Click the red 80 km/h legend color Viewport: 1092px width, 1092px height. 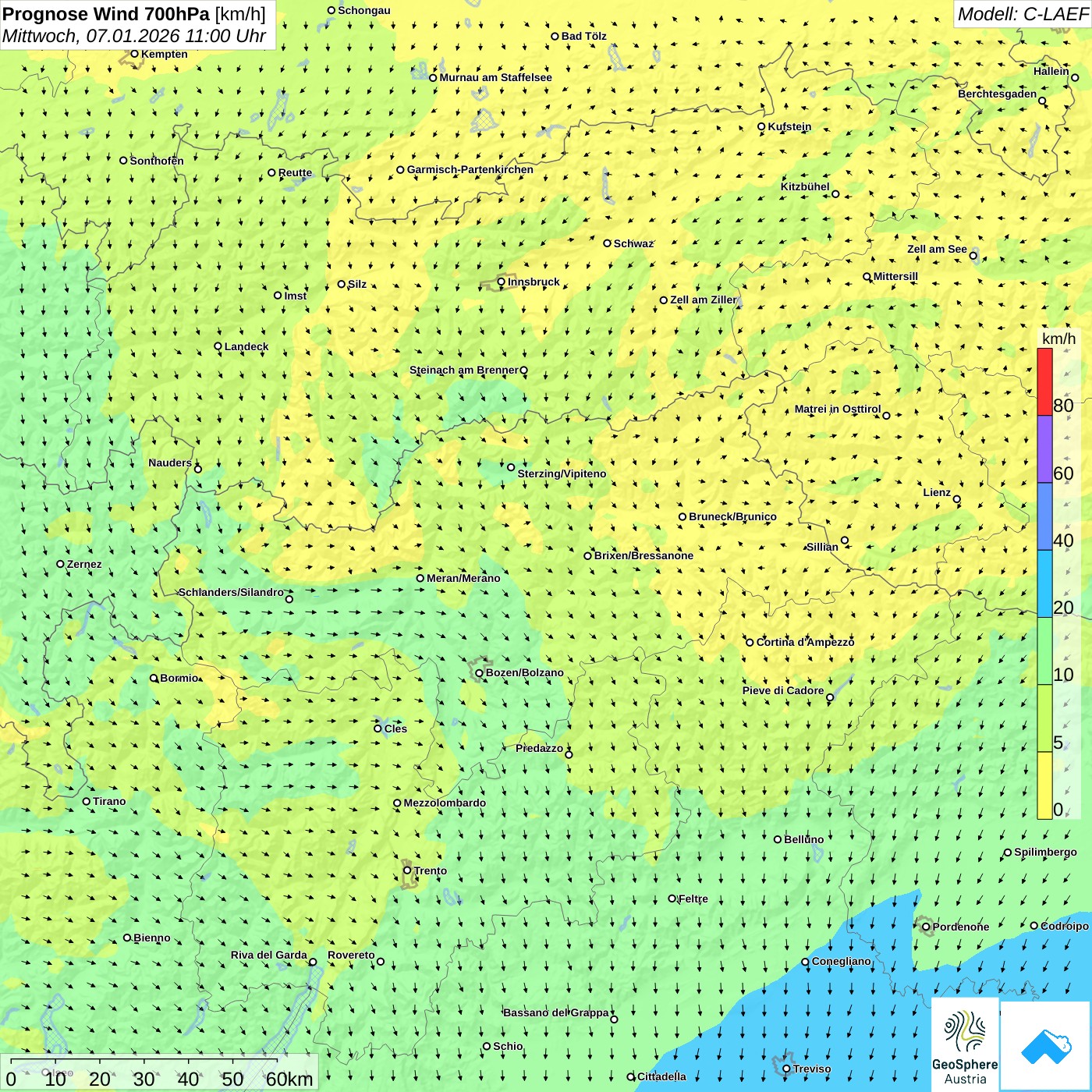[1044, 381]
